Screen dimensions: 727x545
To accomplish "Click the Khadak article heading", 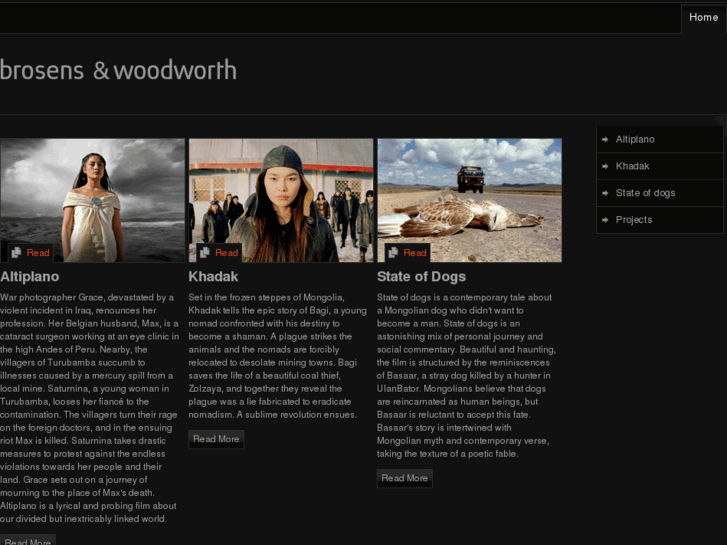I will point(213,277).
